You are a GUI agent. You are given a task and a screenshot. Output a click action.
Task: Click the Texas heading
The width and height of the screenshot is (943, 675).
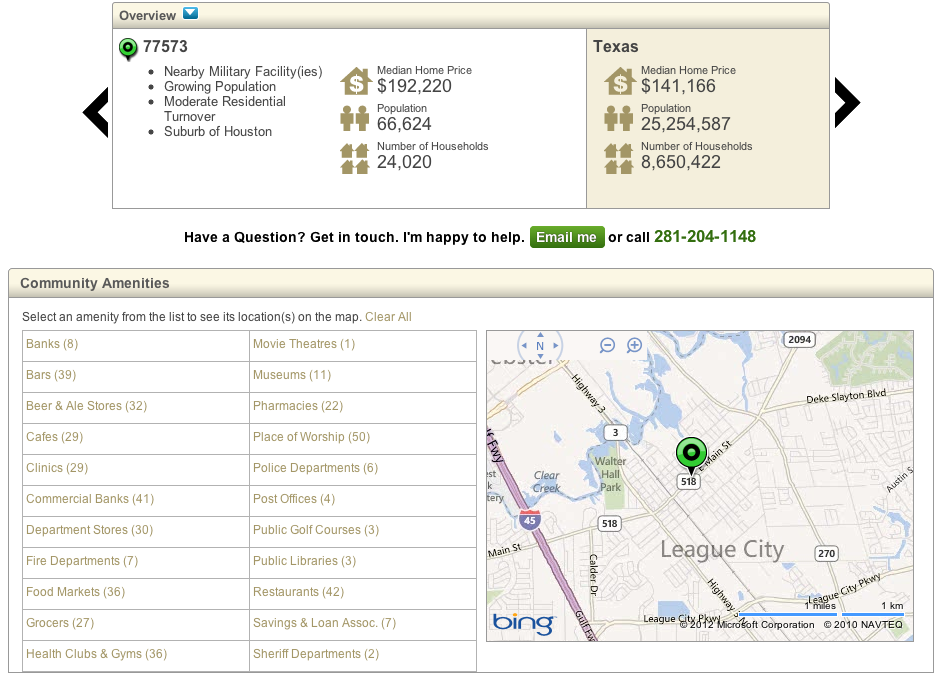pyautogui.click(x=616, y=46)
